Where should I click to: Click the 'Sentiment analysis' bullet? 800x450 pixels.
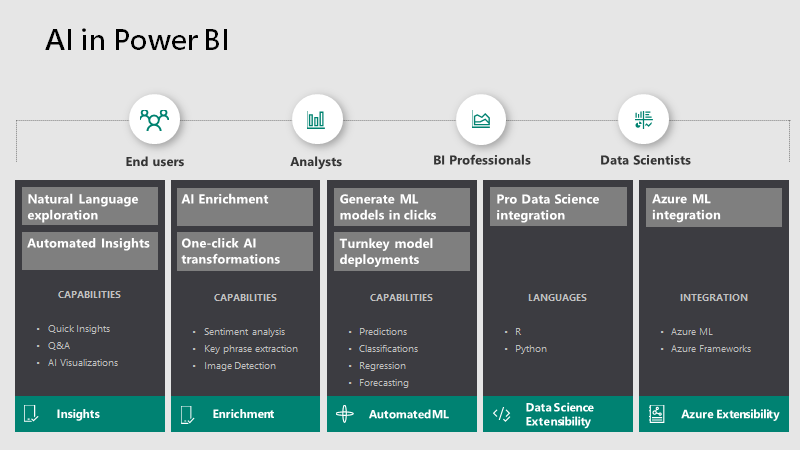coord(244,332)
